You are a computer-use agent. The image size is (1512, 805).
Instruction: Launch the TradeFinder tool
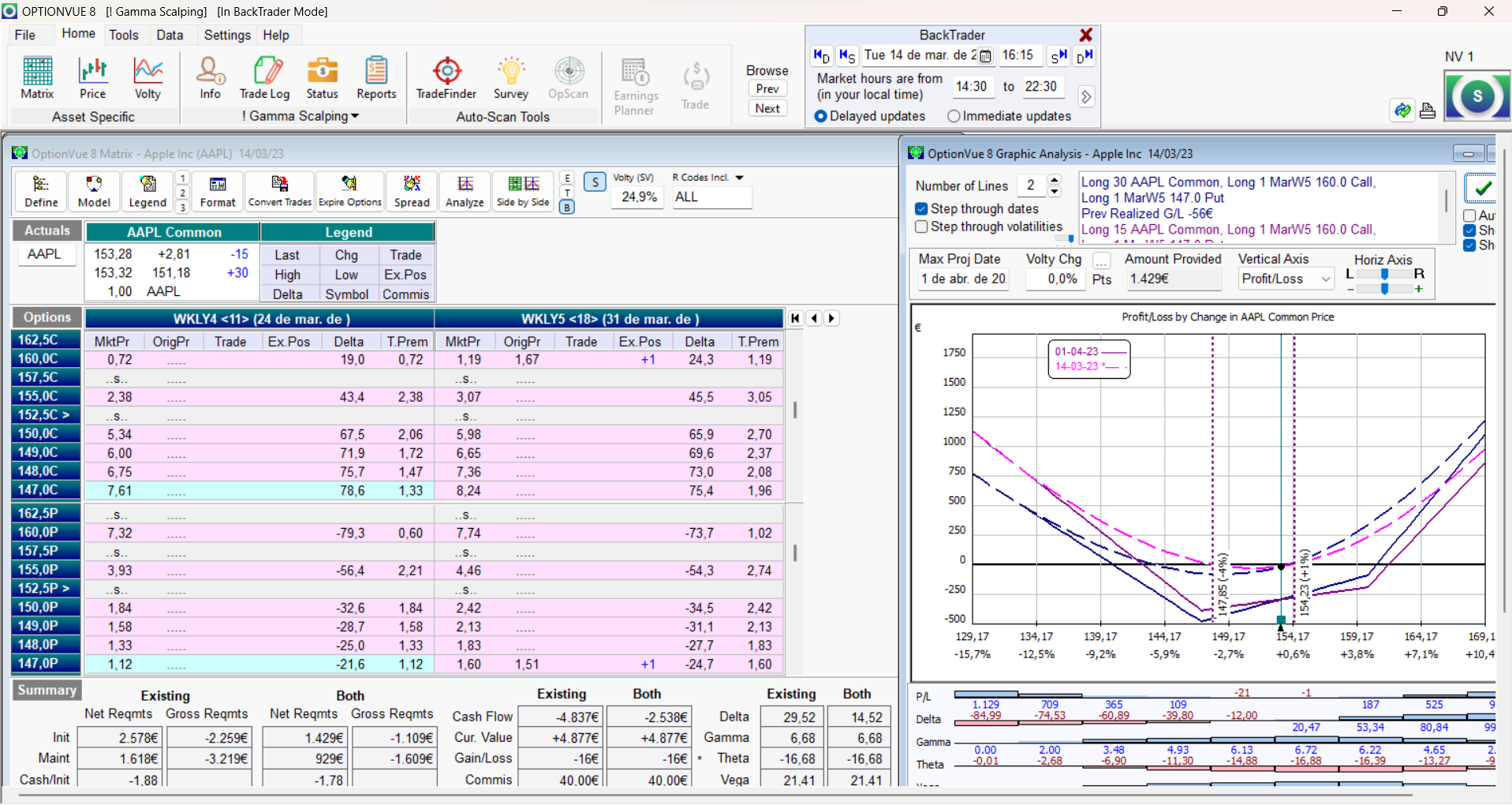(x=446, y=78)
